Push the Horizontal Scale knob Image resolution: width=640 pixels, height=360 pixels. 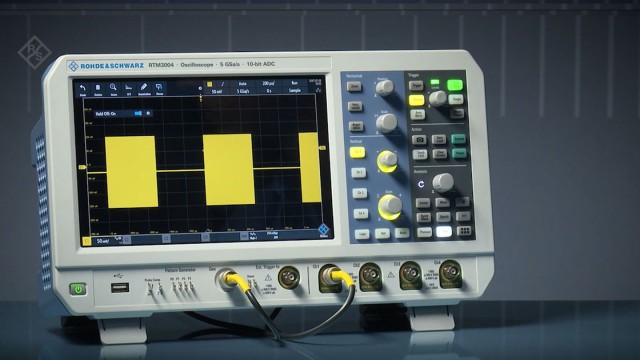pos(386,122)
